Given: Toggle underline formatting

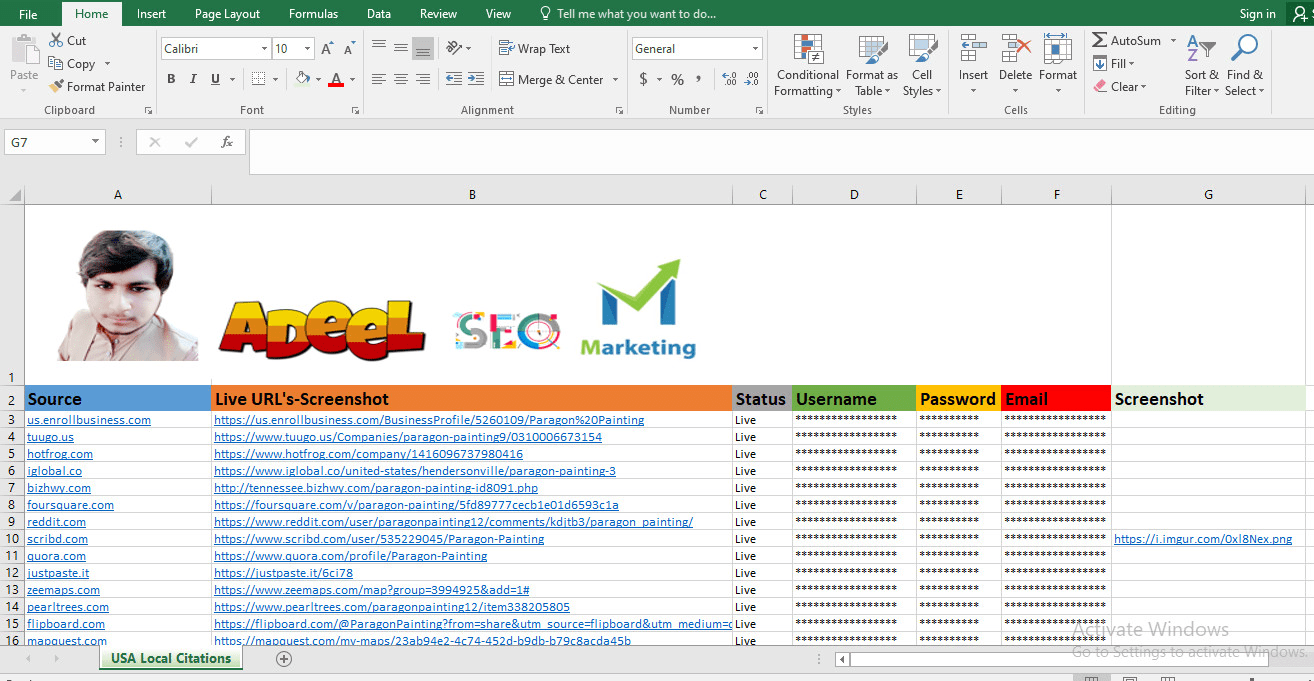Looking at the screenshot, I should 214,78.
